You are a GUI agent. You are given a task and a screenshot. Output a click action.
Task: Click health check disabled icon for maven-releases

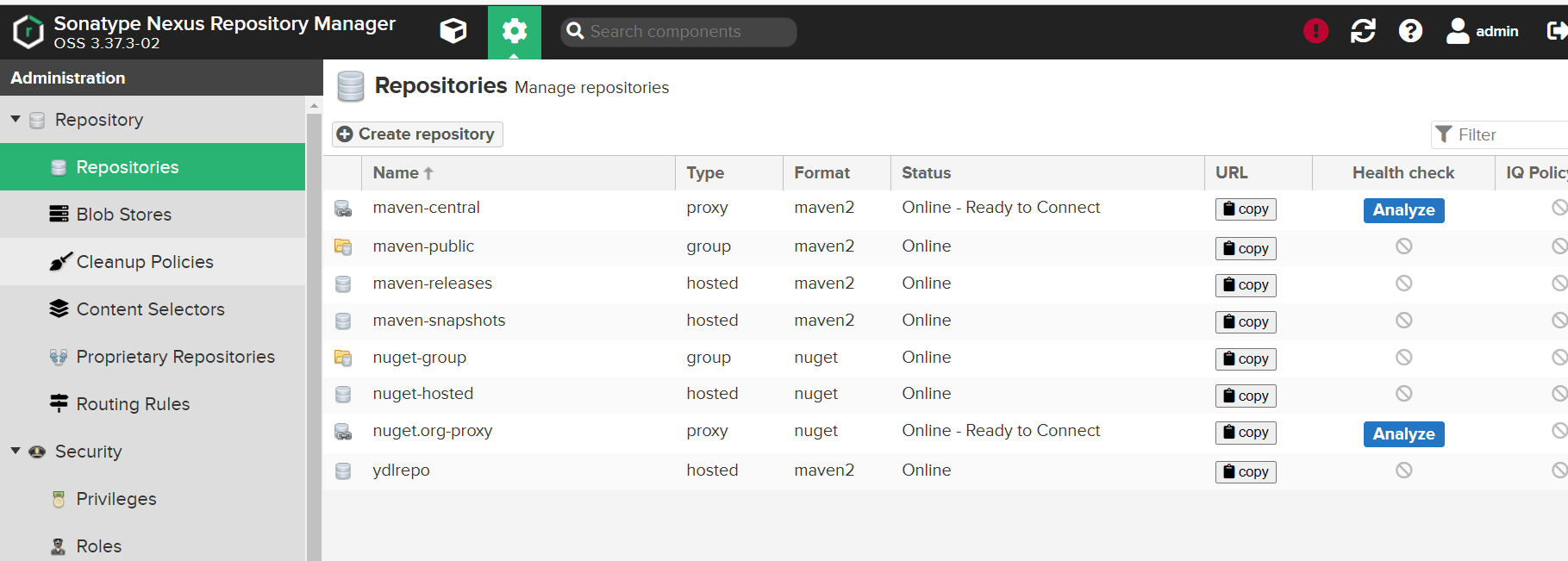pos(1404,284)
